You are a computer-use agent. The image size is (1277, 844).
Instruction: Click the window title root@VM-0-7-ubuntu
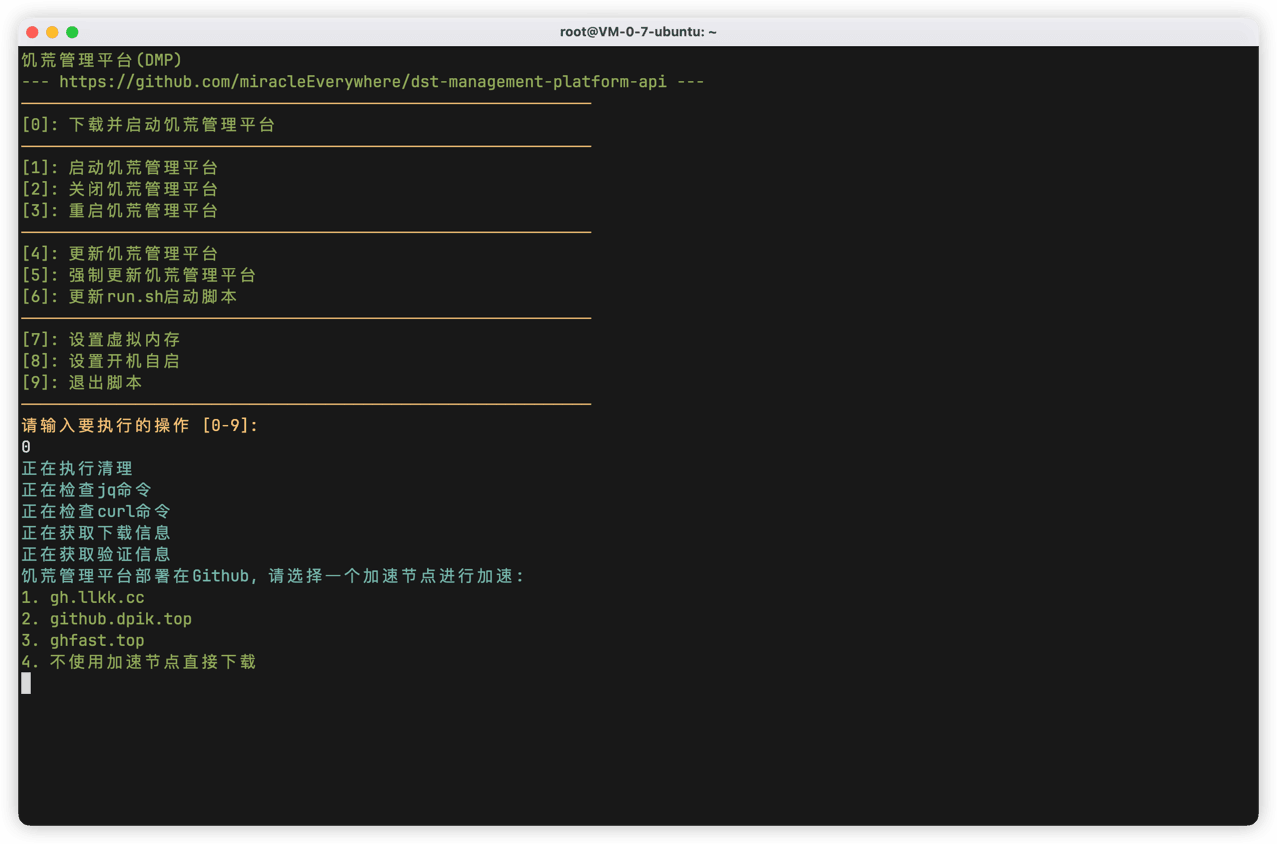[638, 32]
